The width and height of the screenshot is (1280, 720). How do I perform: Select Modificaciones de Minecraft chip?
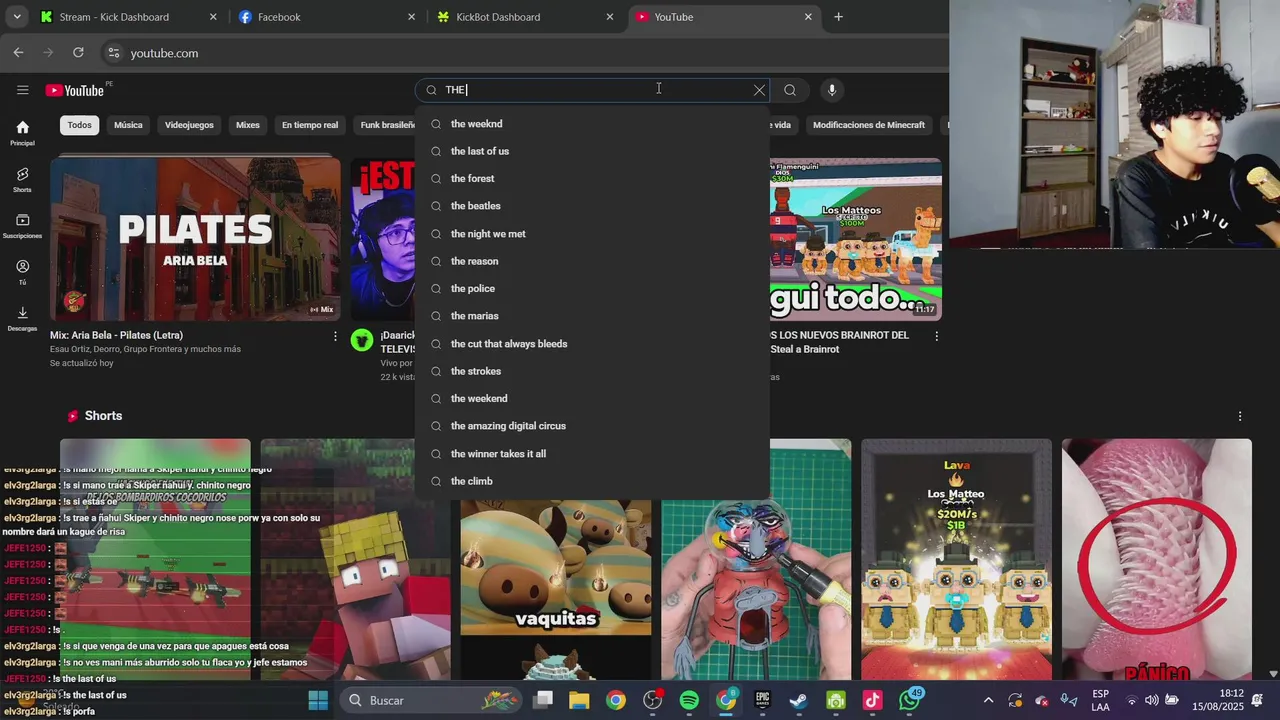[869, 125]
